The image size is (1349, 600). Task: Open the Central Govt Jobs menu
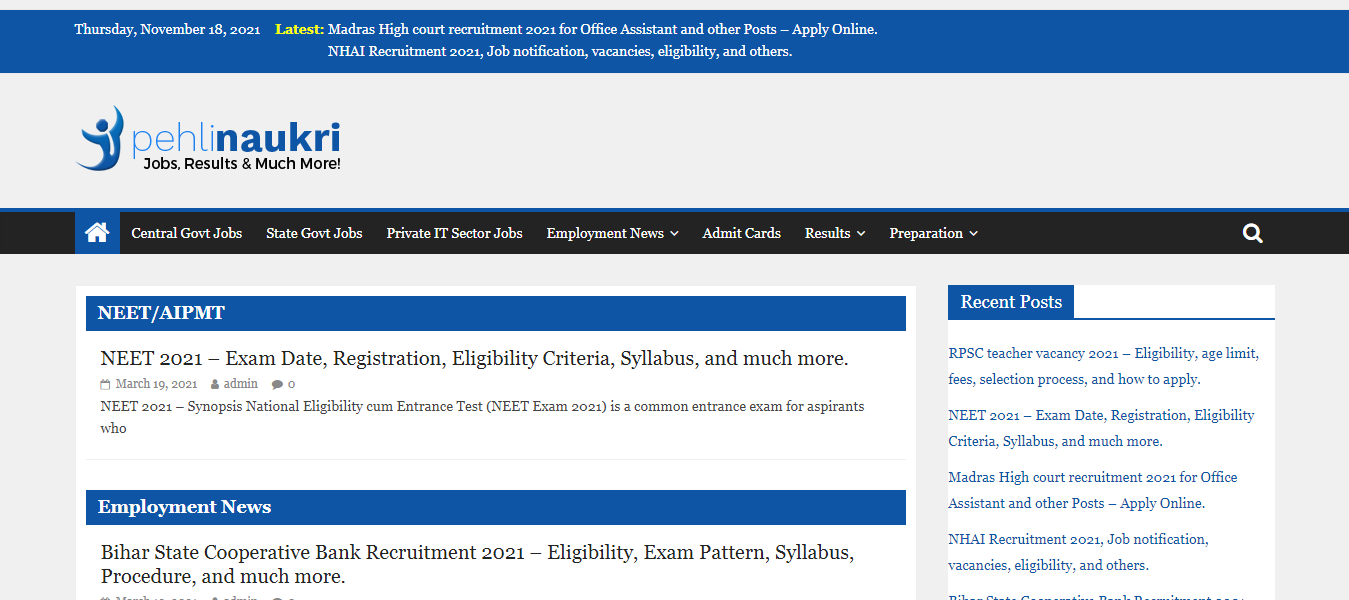pyautogui.click(x=187, y=233)
